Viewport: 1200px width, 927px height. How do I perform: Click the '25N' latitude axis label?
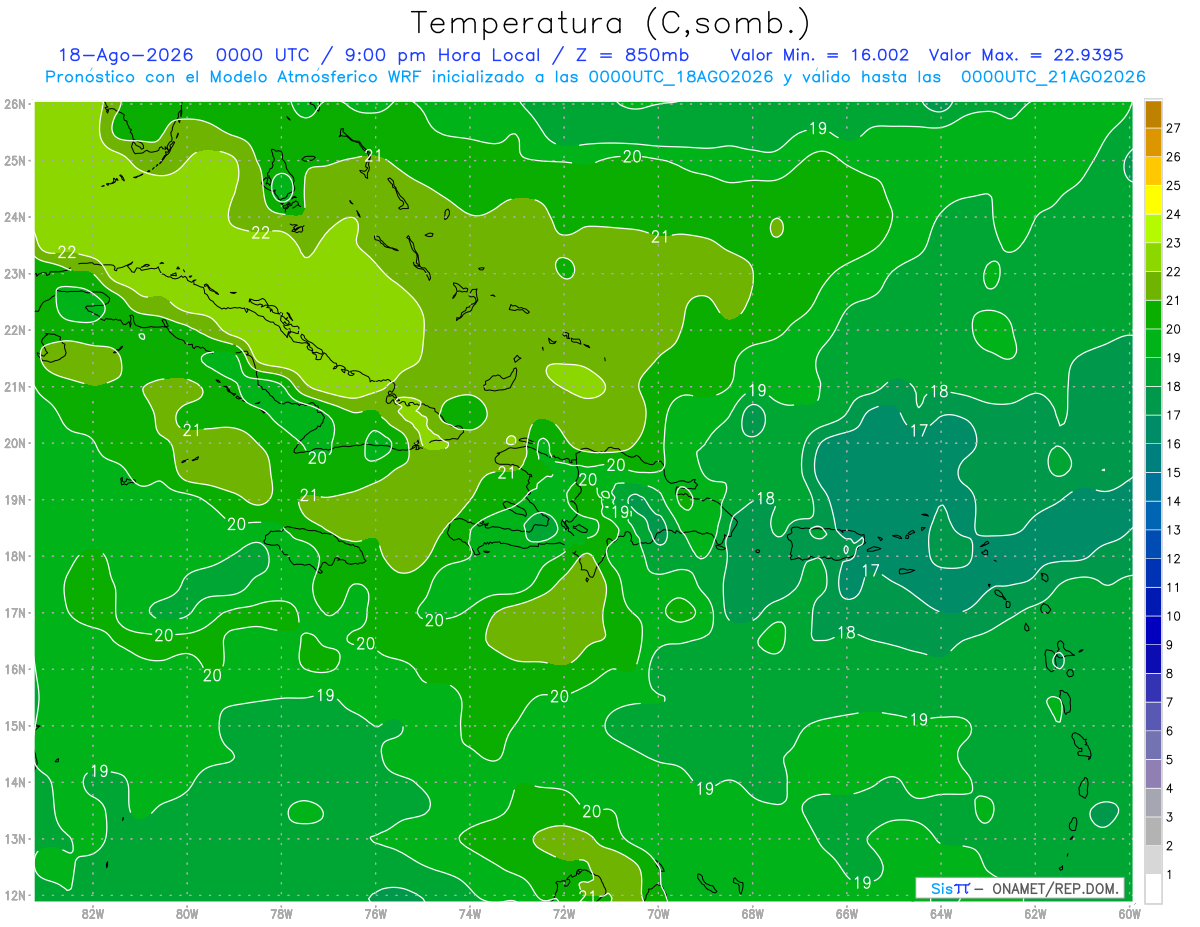pyautogui.click(x=15, y=160)
